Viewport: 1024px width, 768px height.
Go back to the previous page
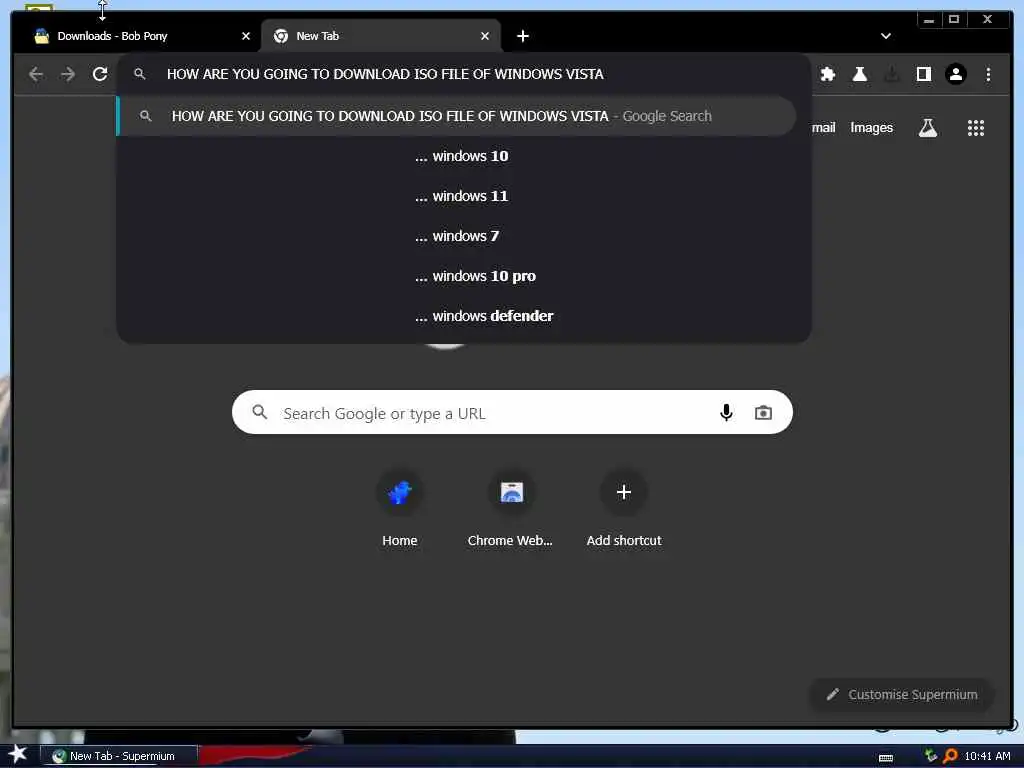[x=36, y=74]
